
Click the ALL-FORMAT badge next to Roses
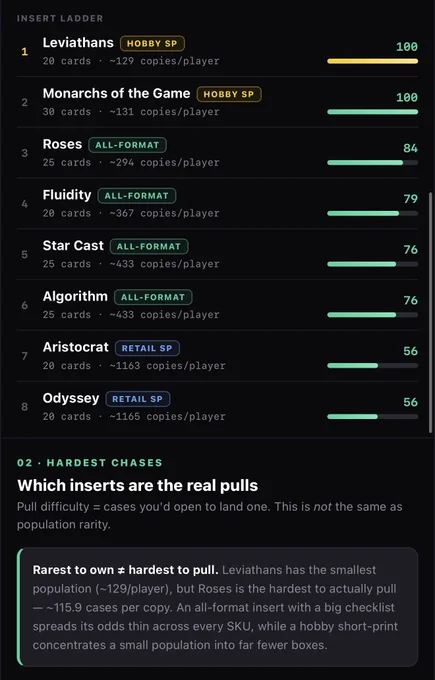(128, 145)
